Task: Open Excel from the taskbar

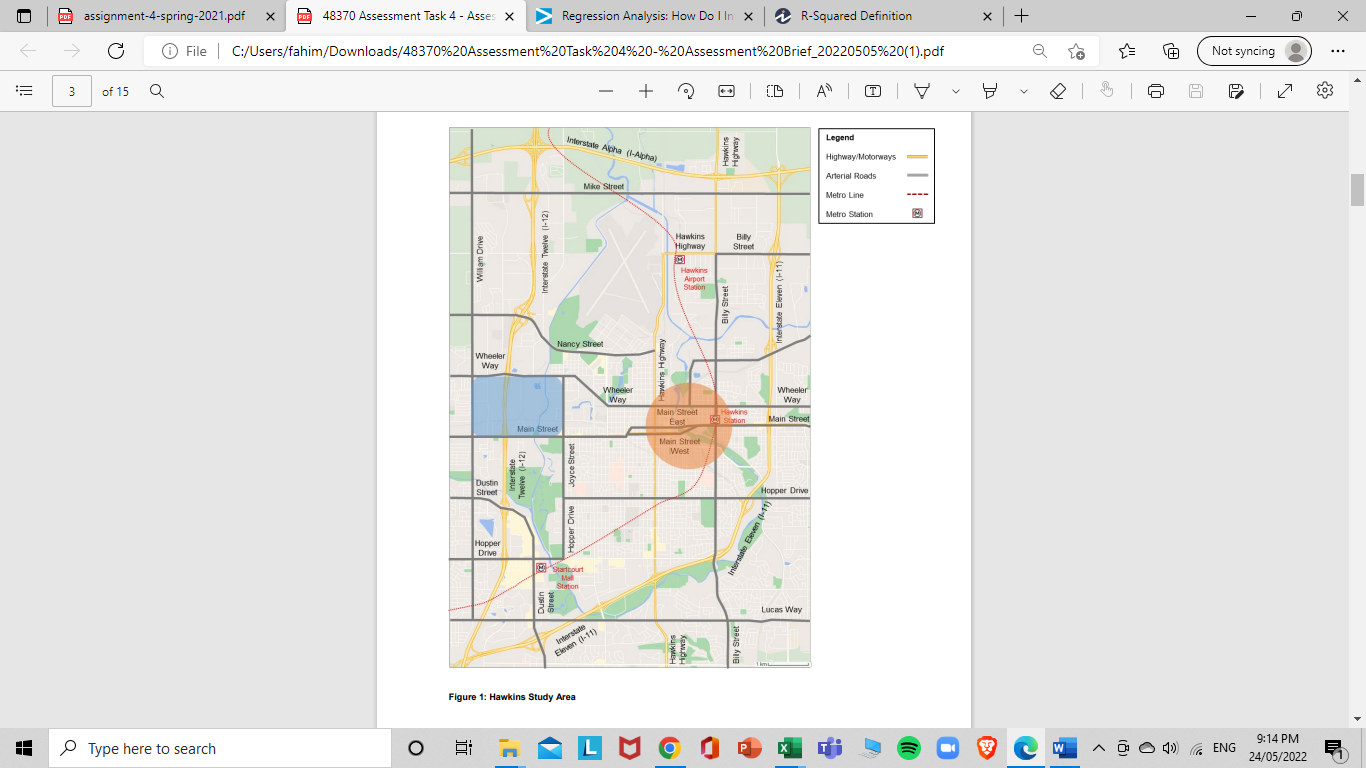Action: [789, 748]
